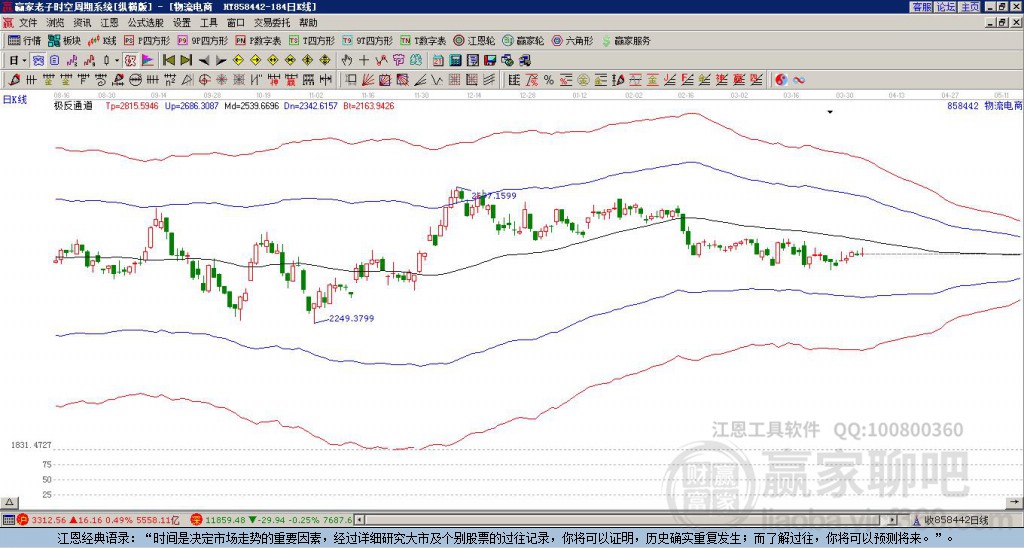1024x548 pixels.
Task: Click the gold 金 circle icon
Action: coord(583,80)
